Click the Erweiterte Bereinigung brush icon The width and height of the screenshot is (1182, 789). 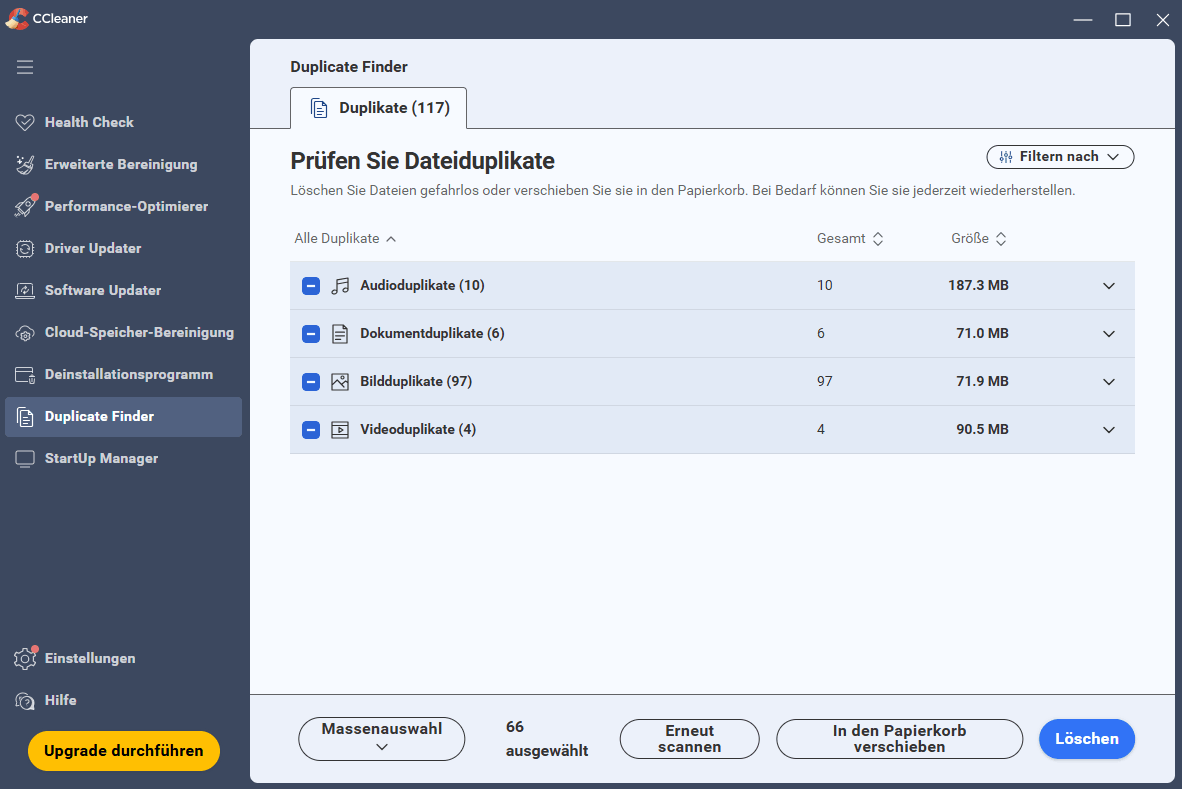(x=25, y=164)
